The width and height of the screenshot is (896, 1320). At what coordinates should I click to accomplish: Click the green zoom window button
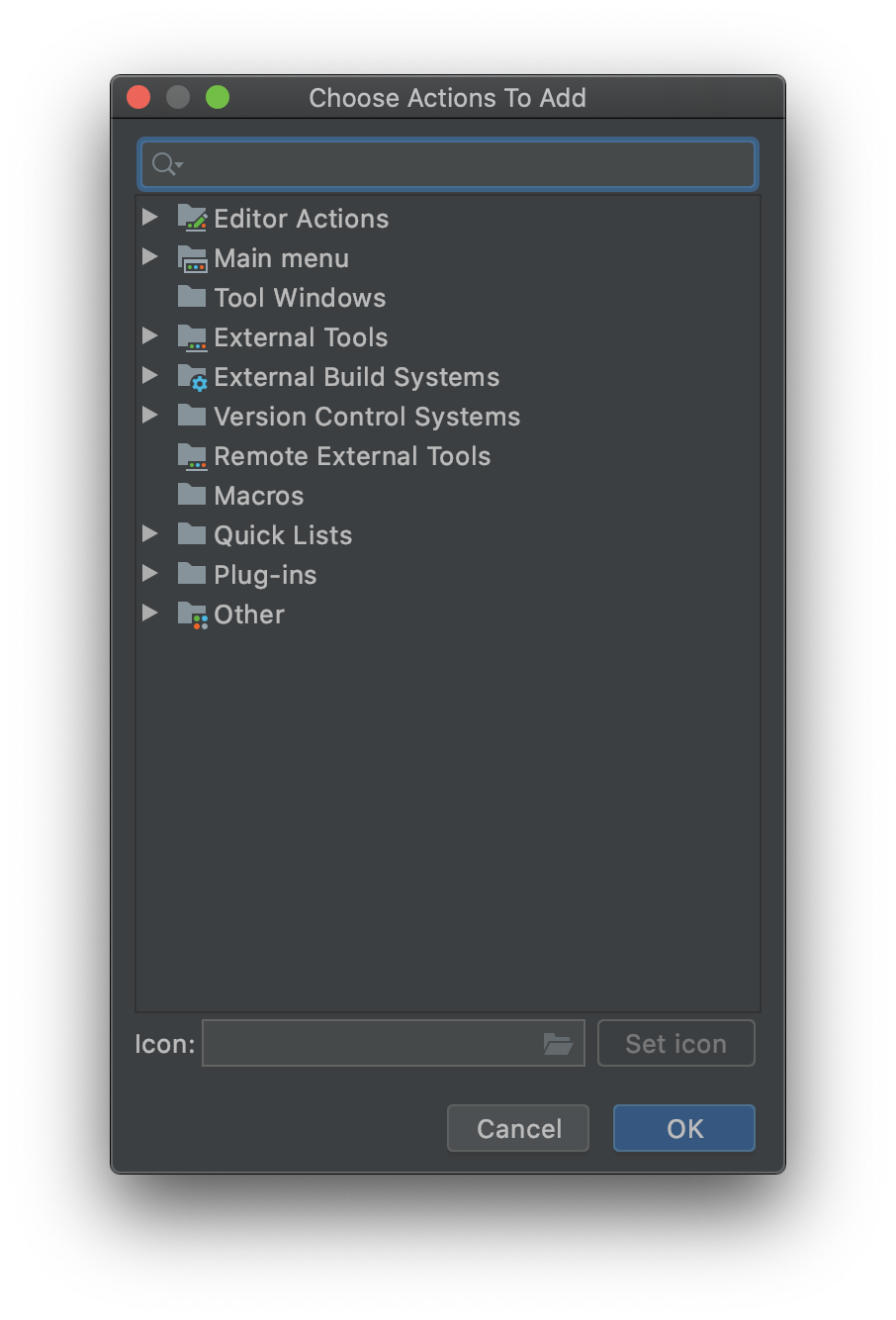point(218,97)
